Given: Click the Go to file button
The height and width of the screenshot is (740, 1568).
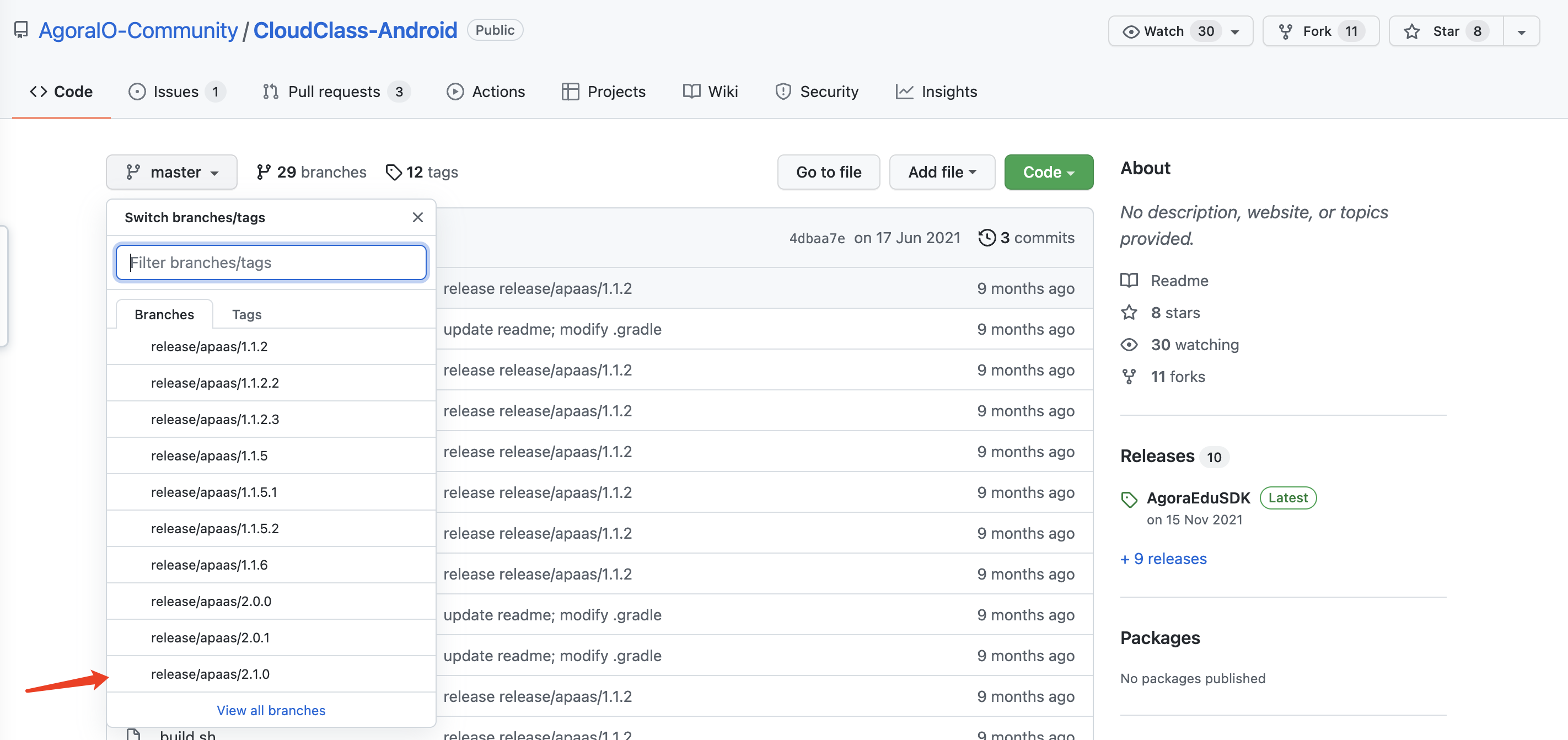Looking at the screenshot, I should click(829, 172).
